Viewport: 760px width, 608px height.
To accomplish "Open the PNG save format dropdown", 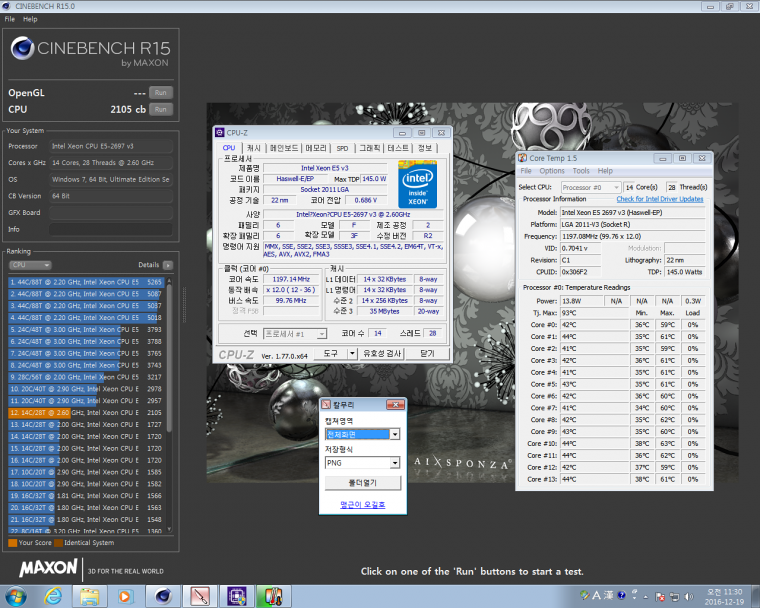I will click(362, 463).
